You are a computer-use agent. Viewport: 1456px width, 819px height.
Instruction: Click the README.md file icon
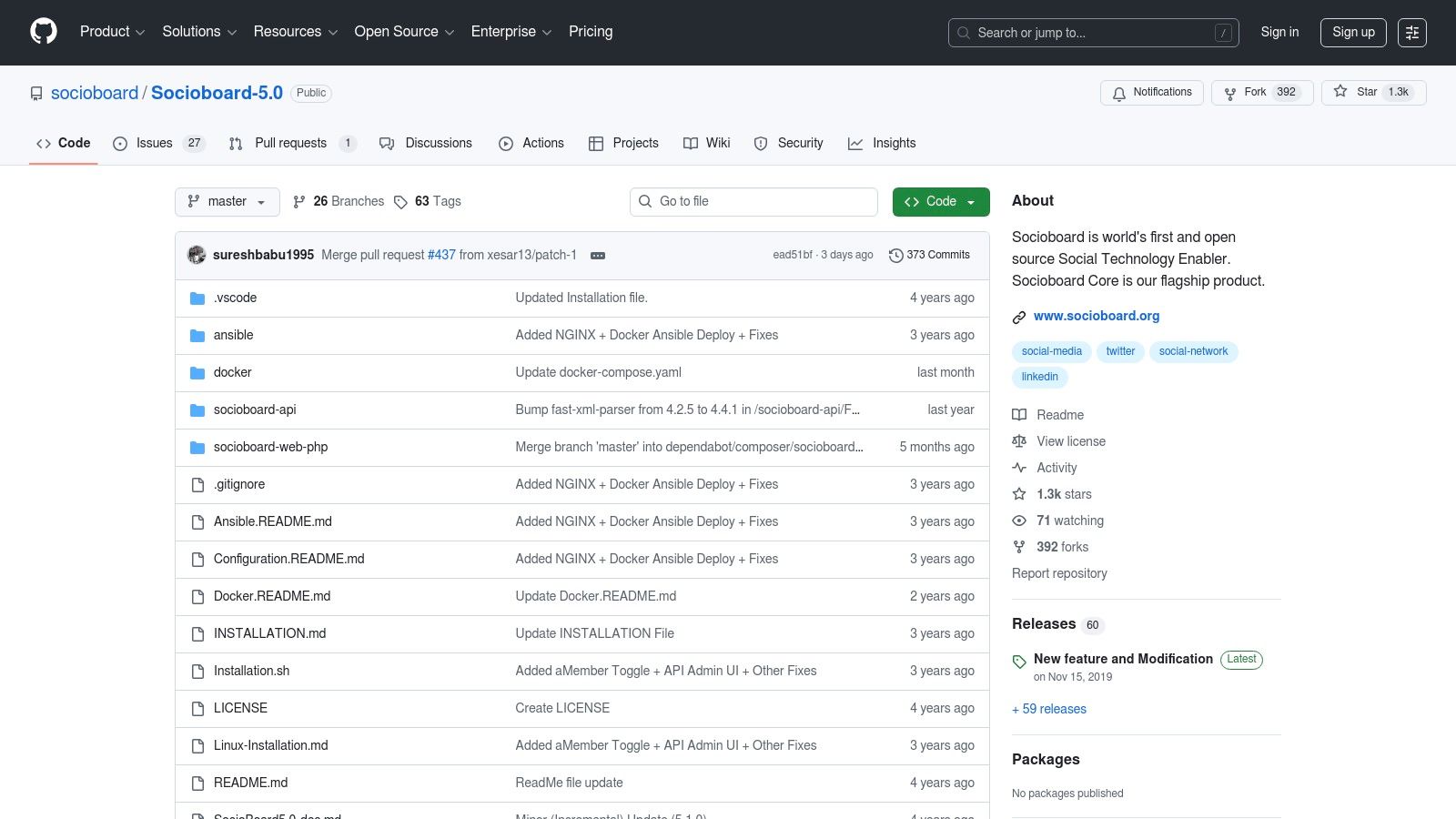197,784
